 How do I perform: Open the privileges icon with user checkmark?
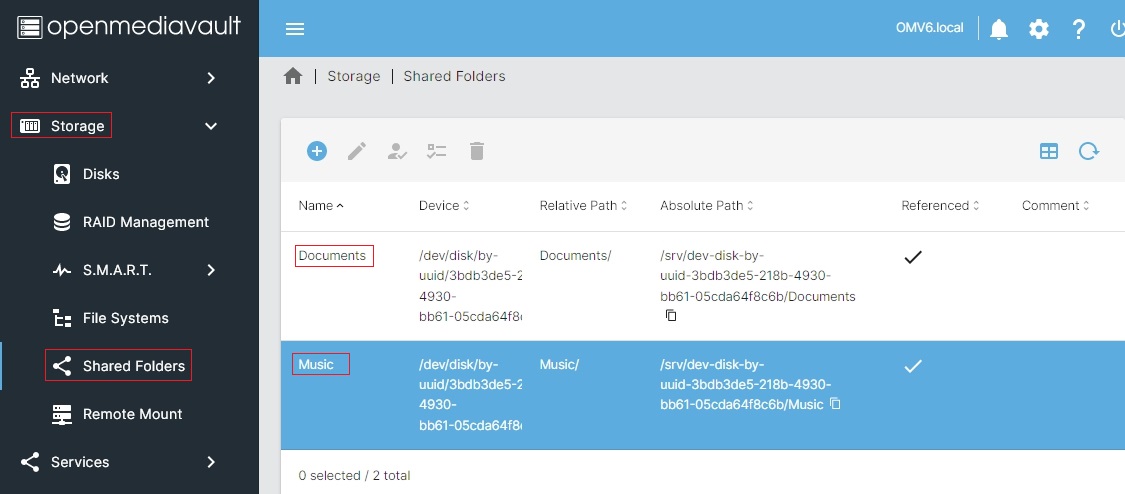(x=397, y=151)
